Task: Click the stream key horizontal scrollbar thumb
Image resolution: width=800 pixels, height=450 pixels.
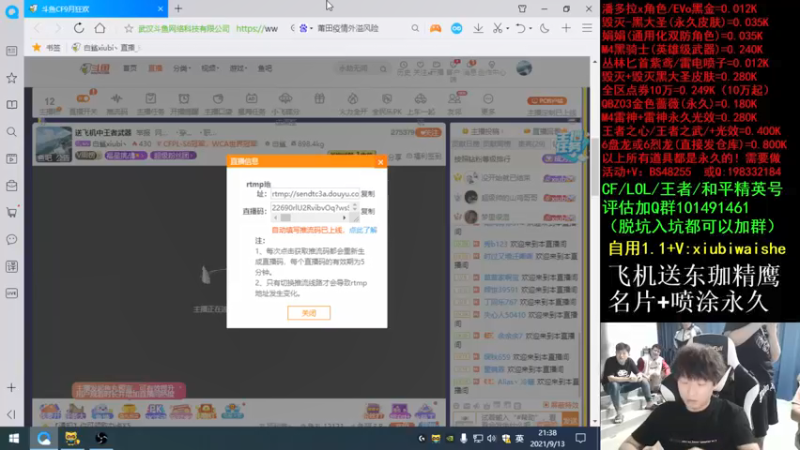Action: [x=286, y=218]
